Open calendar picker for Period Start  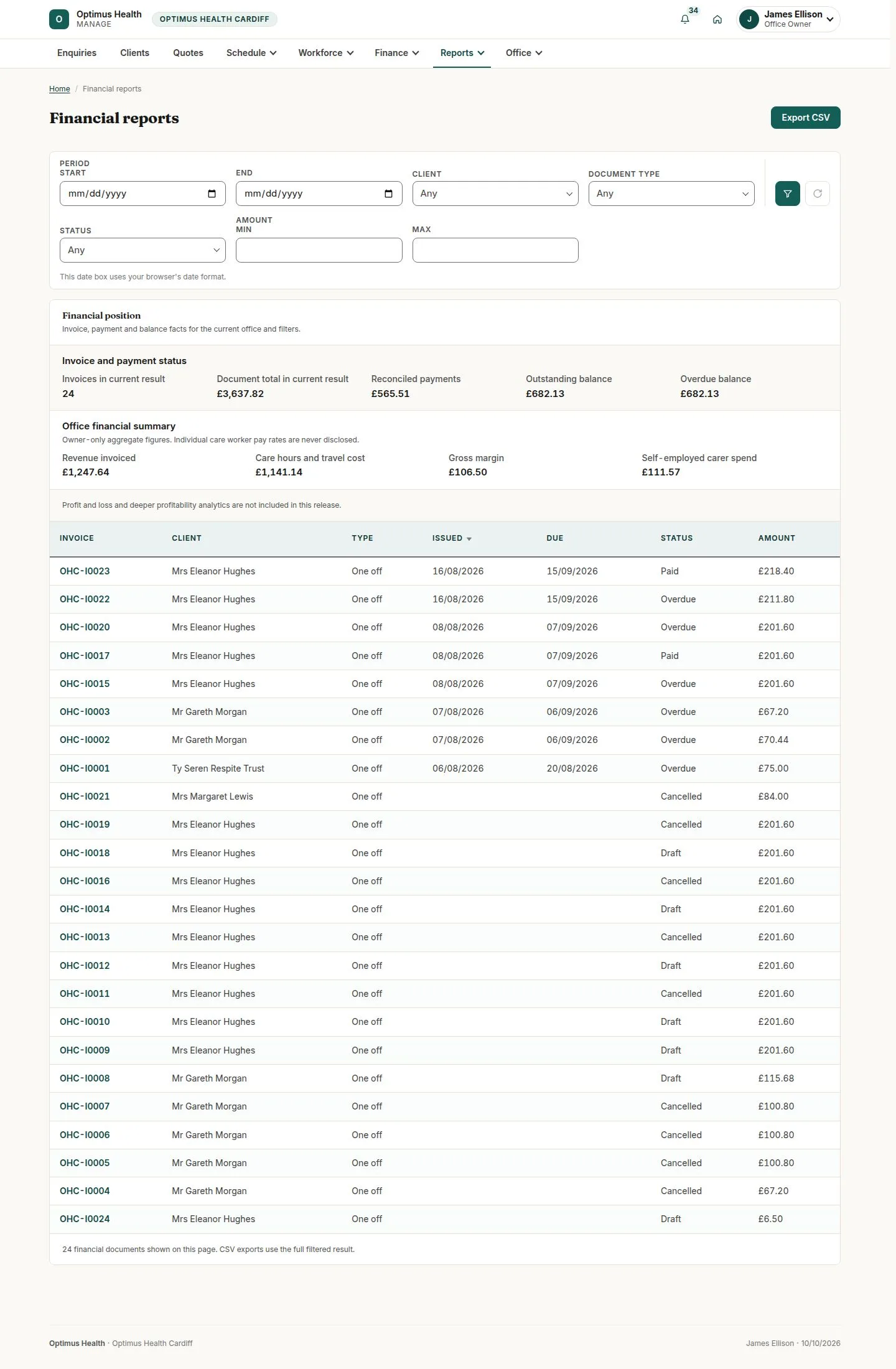point(212,194)
